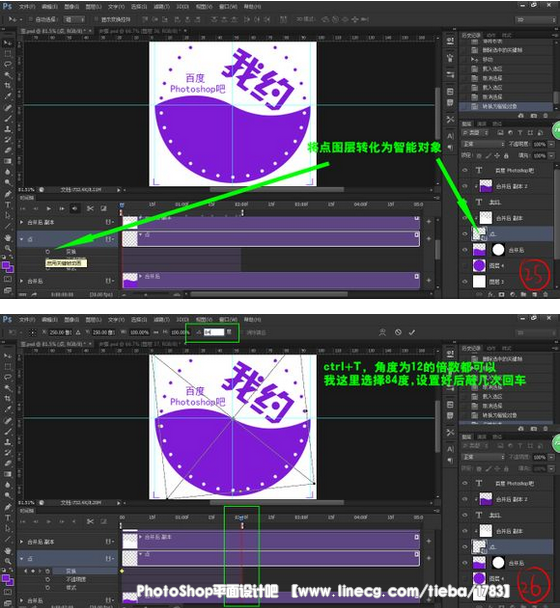Toggle warp mode in lower window options bar
The width and height of the screenshot is (560, 608).
[x=382, y=332]
